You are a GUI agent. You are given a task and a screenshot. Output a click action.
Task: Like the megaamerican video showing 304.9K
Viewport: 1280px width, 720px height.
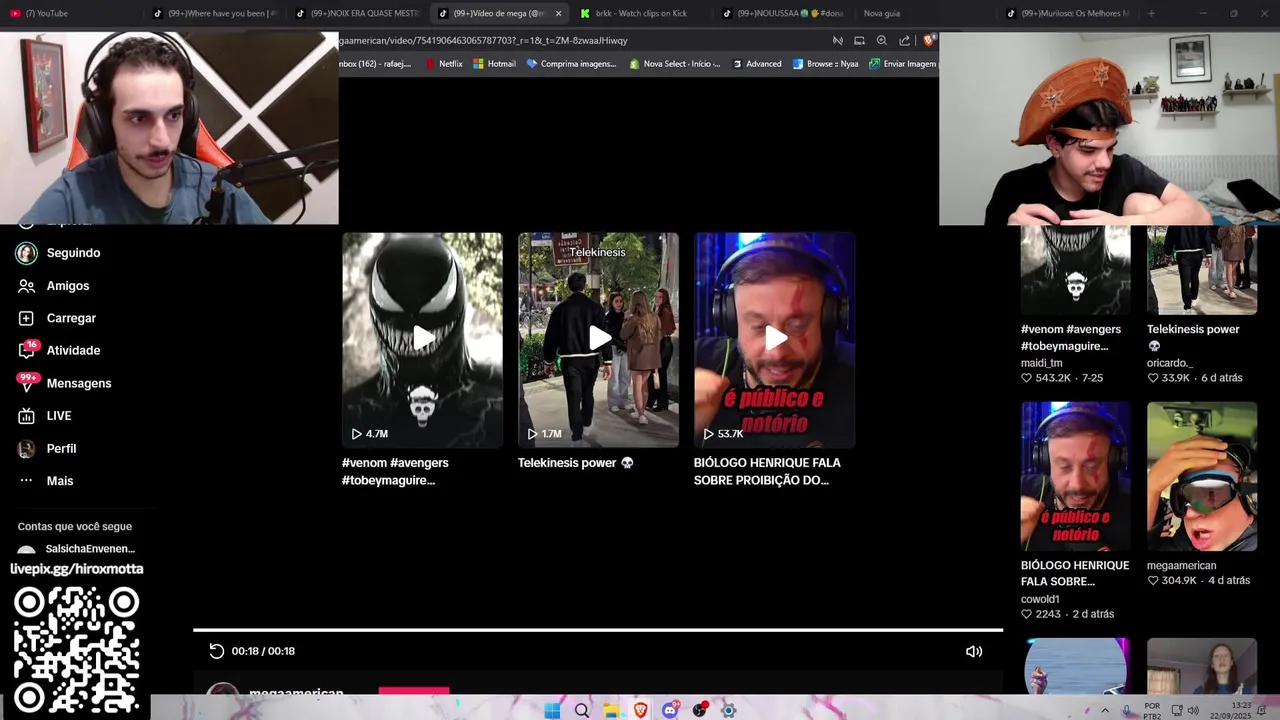coord(1153,581)
